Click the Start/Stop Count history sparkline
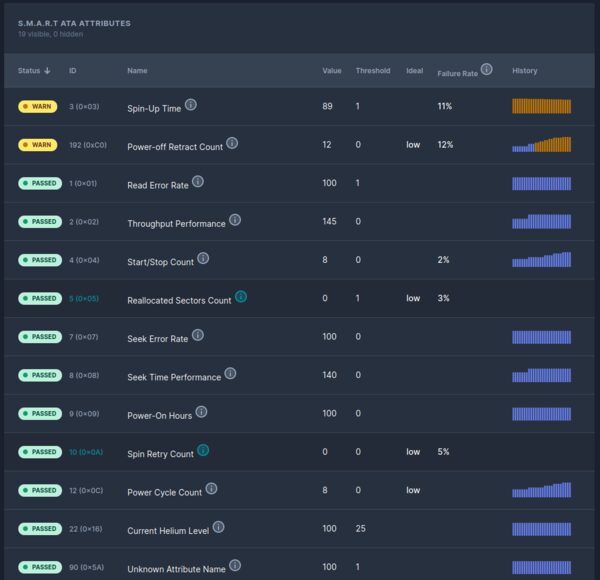Screen dimensions: 600x580 click(x=541, y=260)
